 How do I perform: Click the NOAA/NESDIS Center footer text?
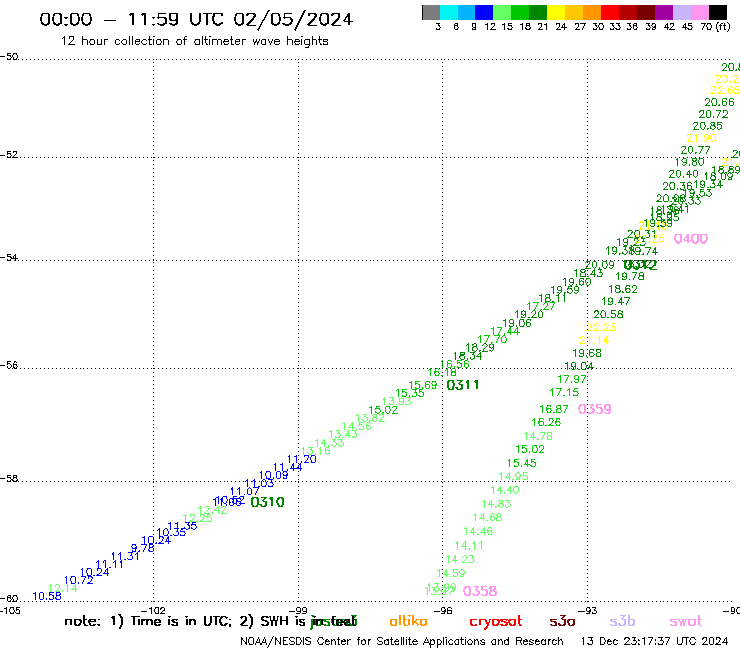click(402, 642)
